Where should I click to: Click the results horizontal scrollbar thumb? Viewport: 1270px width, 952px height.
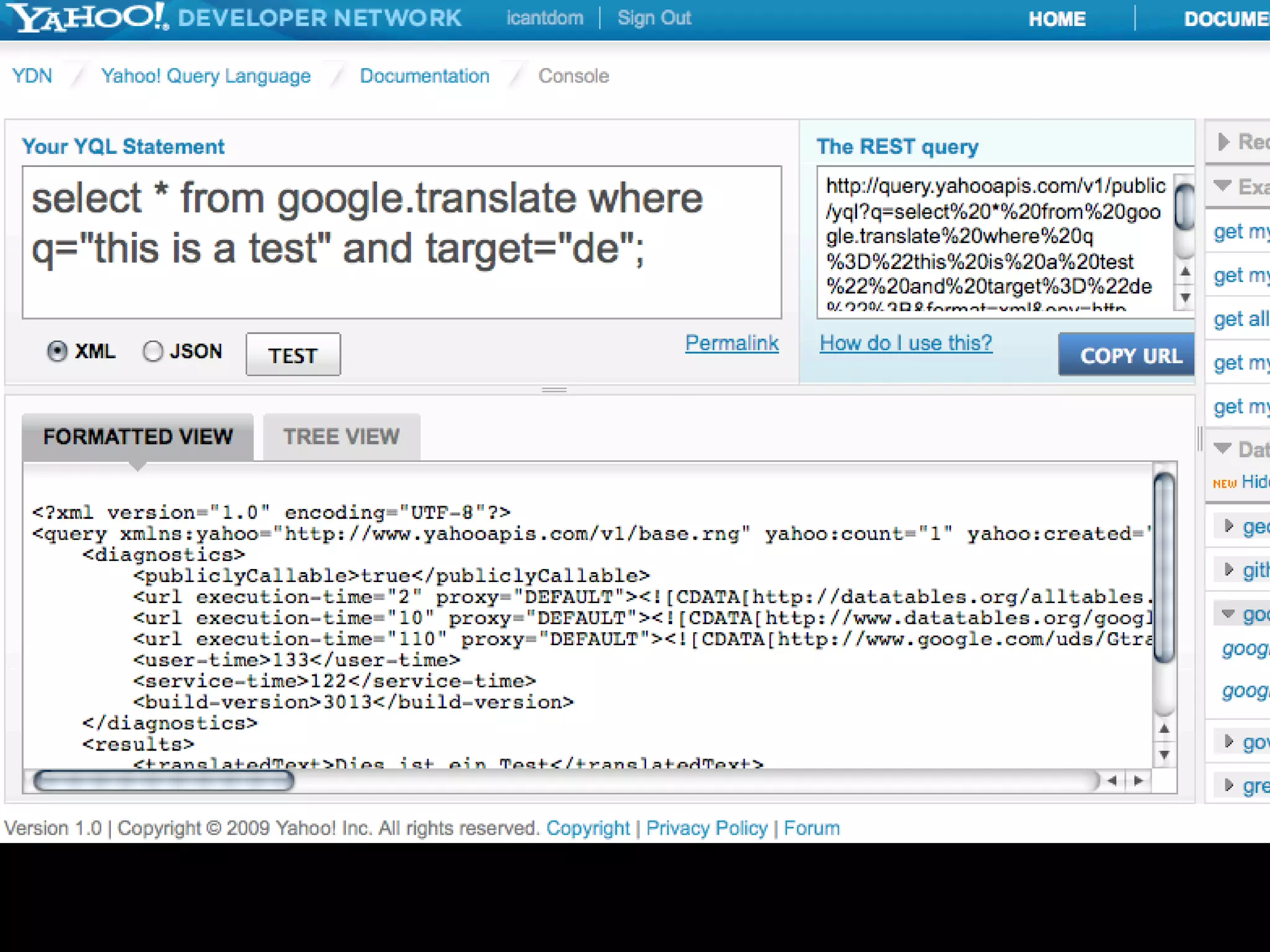click(x=163, y=781)
